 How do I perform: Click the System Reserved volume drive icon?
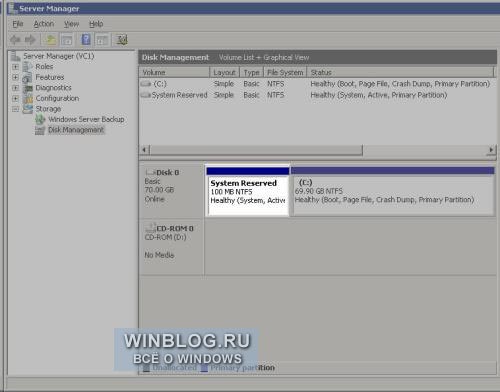[x=146, y=95]
